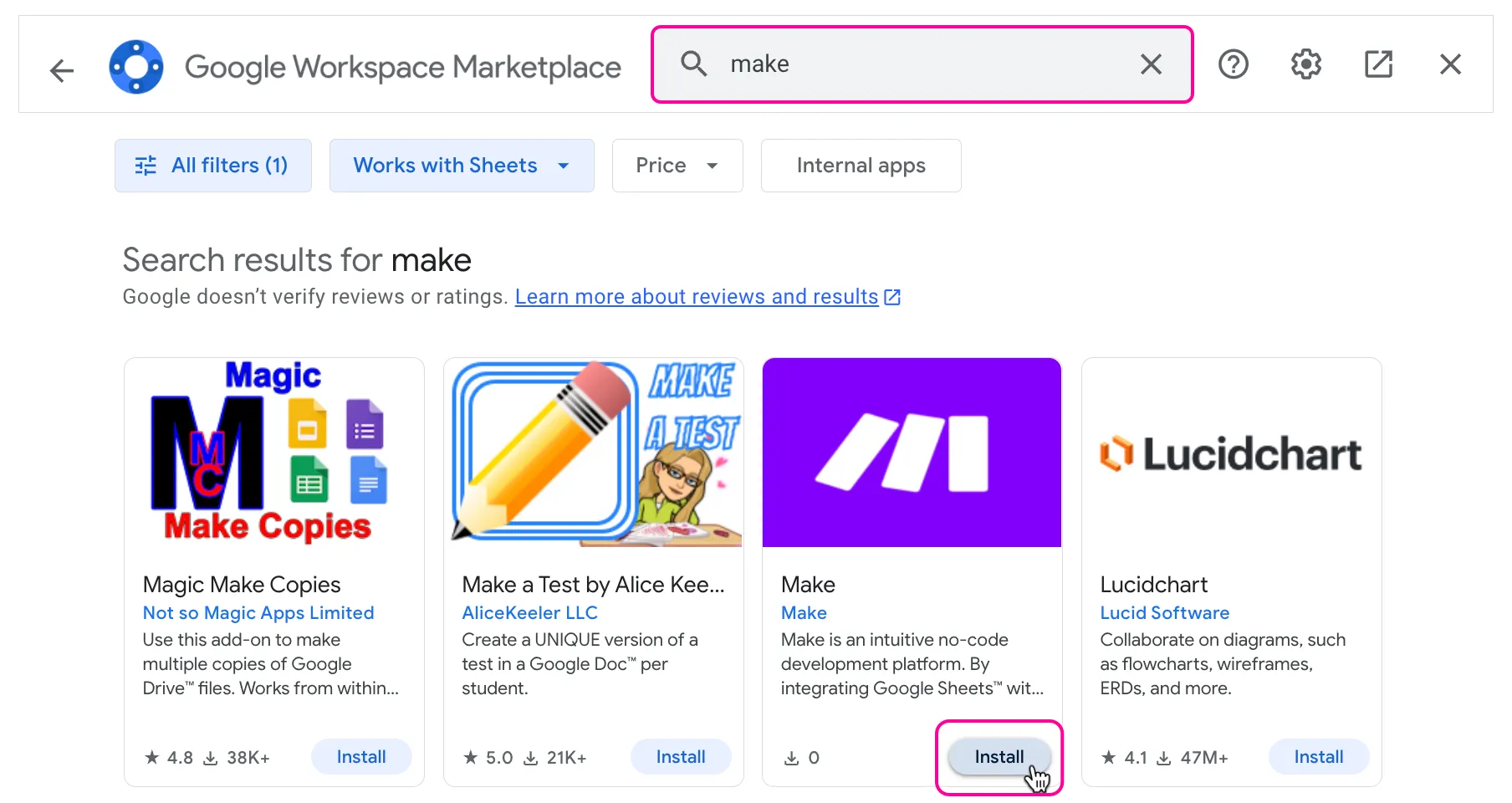The image size is (1512, 803).
Task: Click the Make a Test by Alice Kee... title
Action: (594, 585)
